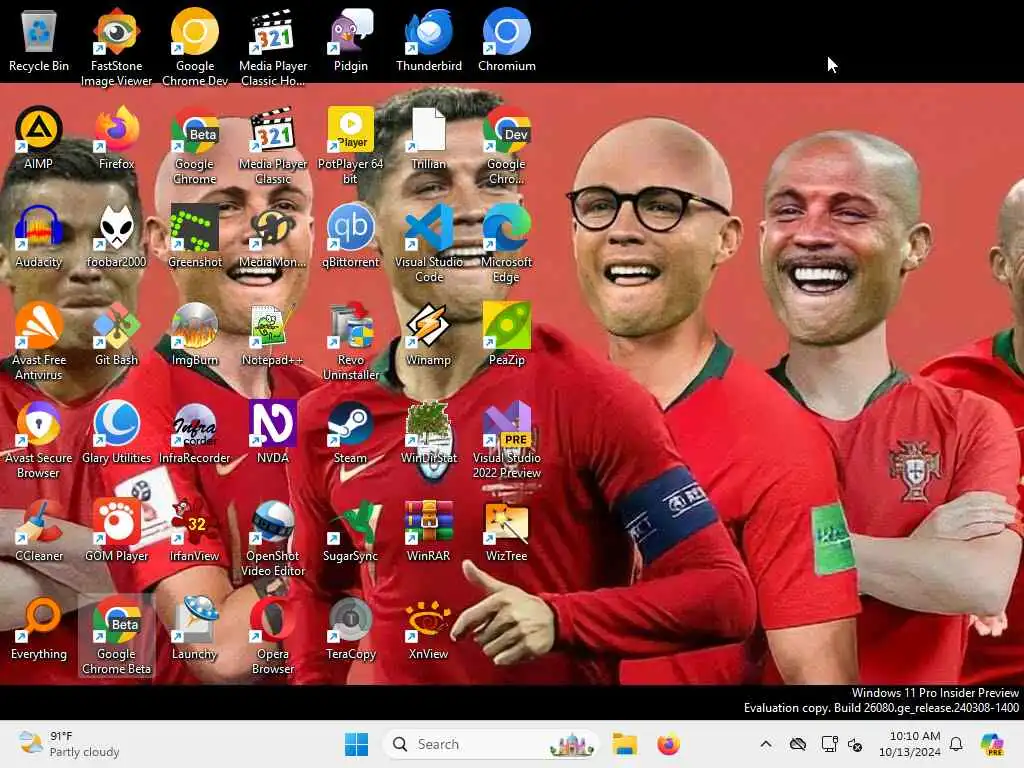Click the taskbar Search box
This screenshot has height=768, width=1024.
pos(491,744)
